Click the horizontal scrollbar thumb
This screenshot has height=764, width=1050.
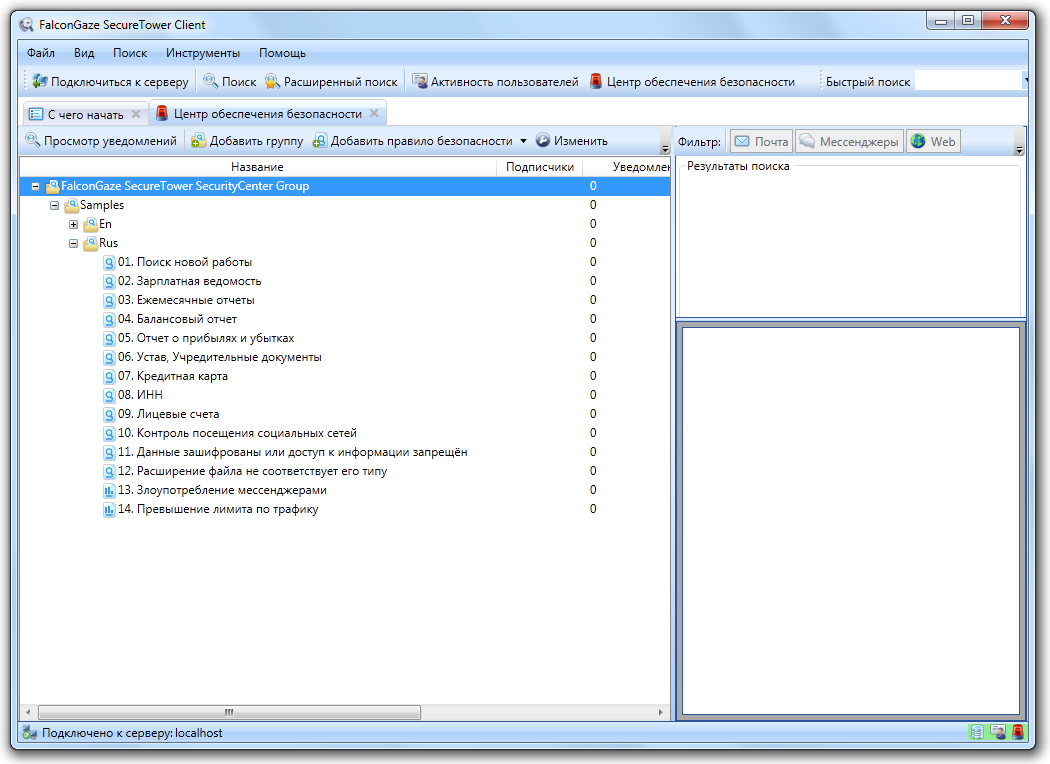(229, 712)
